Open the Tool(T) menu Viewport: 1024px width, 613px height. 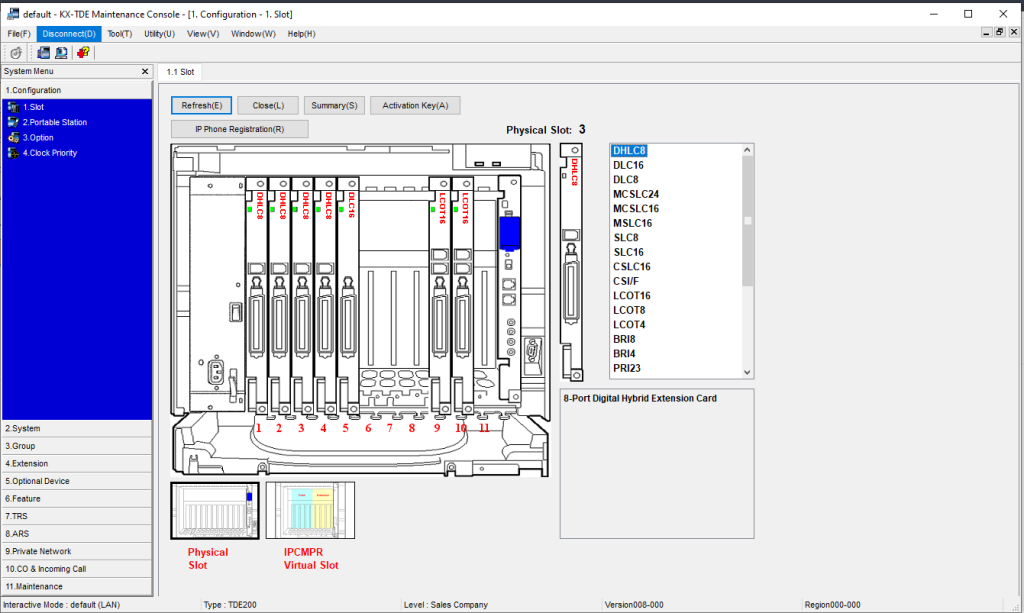(x=120, y=34)
